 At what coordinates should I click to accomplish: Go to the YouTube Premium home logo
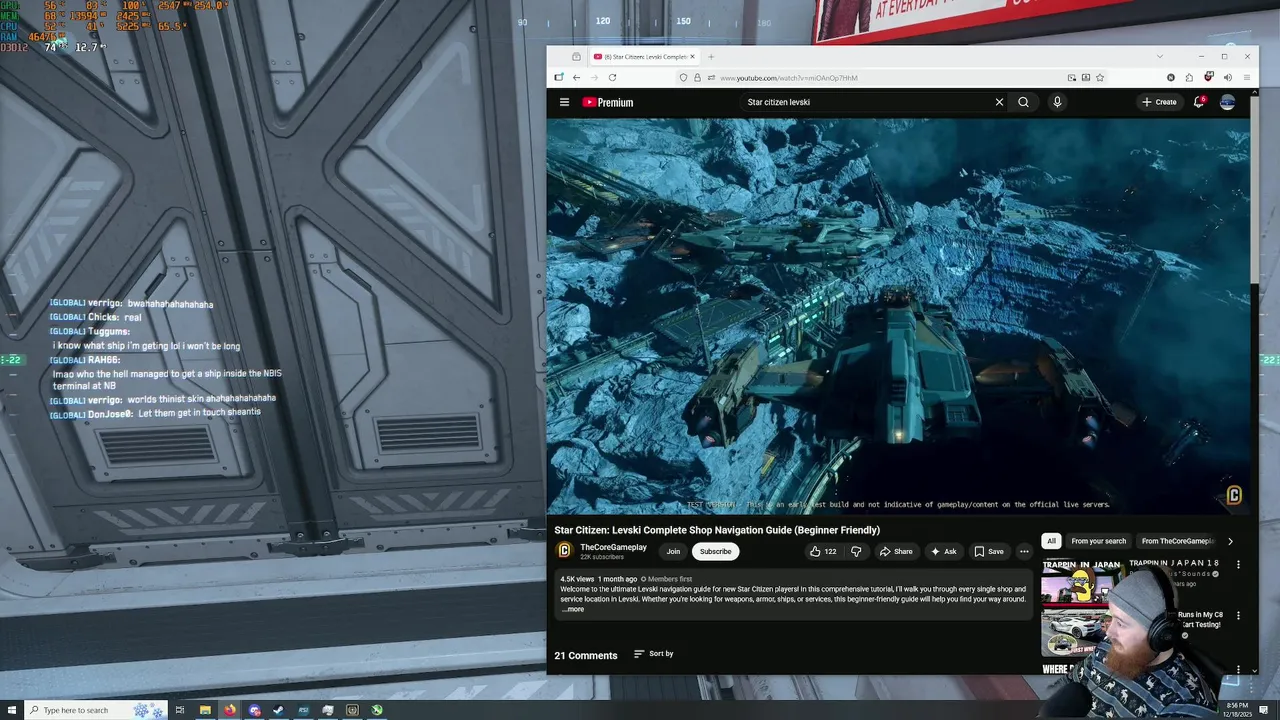(608, 102)
